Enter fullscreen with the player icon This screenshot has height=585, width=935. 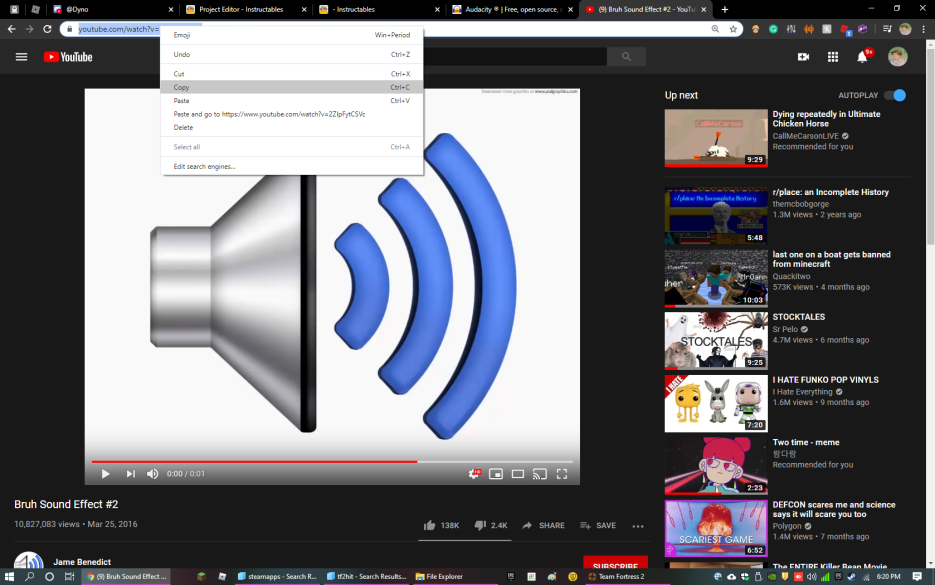click(562, 474)
